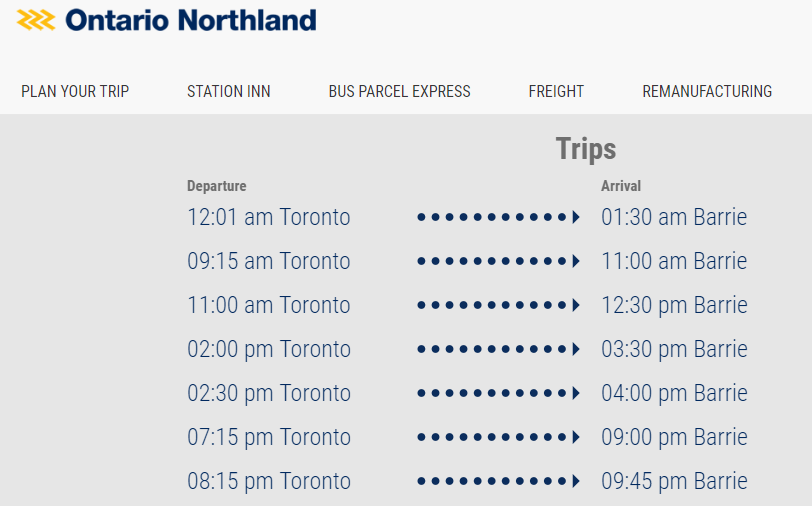Pick the 11:00 am Toronto departure
812x506 pixels.
[x=269, y=305]
